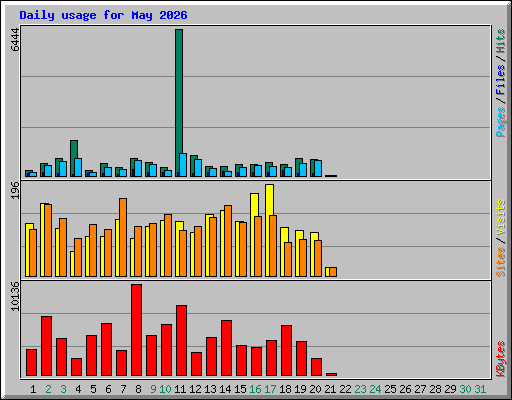The height and width of the screenshot is (400, 512).
Task: Click the 'Visits' legend label
Action: pyautogui.click(x=500, y=218)
